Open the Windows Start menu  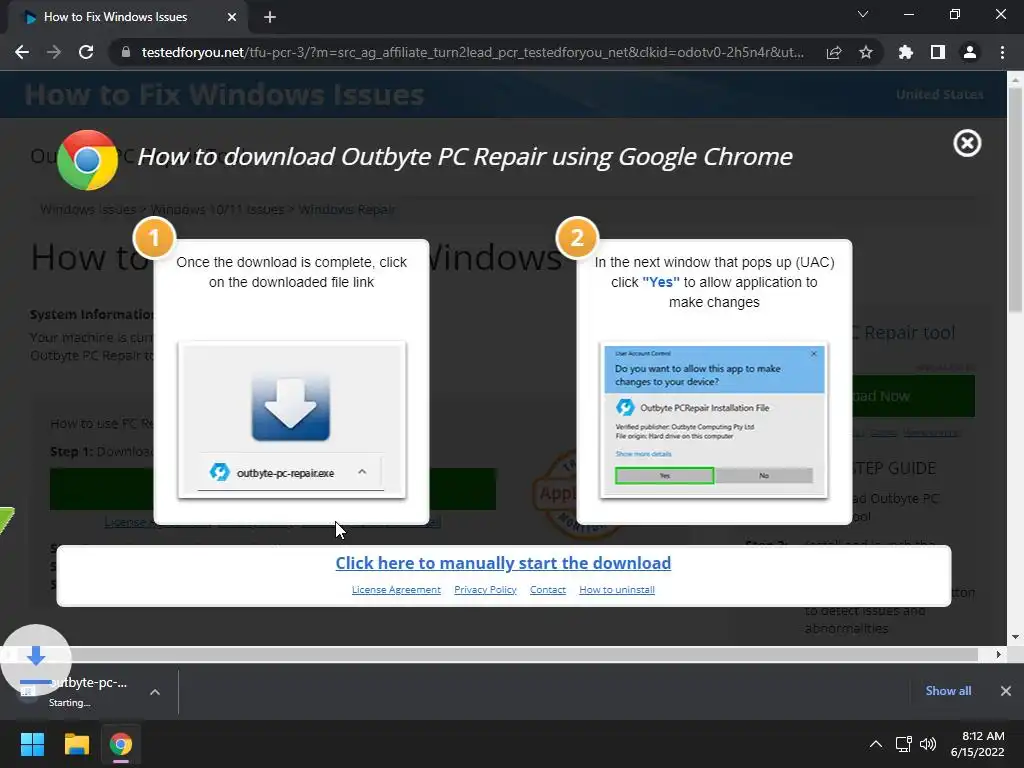(x=32, y=744)
